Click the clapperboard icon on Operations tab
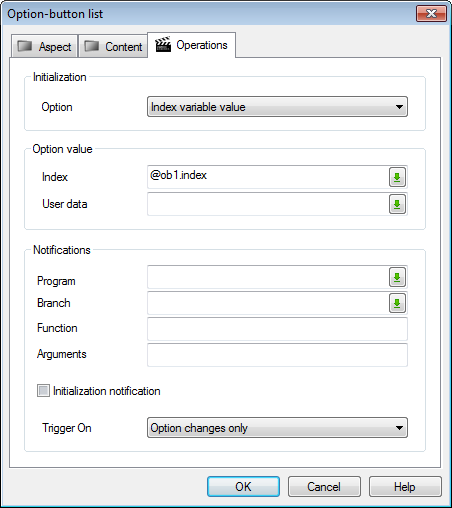 point(163,44)
